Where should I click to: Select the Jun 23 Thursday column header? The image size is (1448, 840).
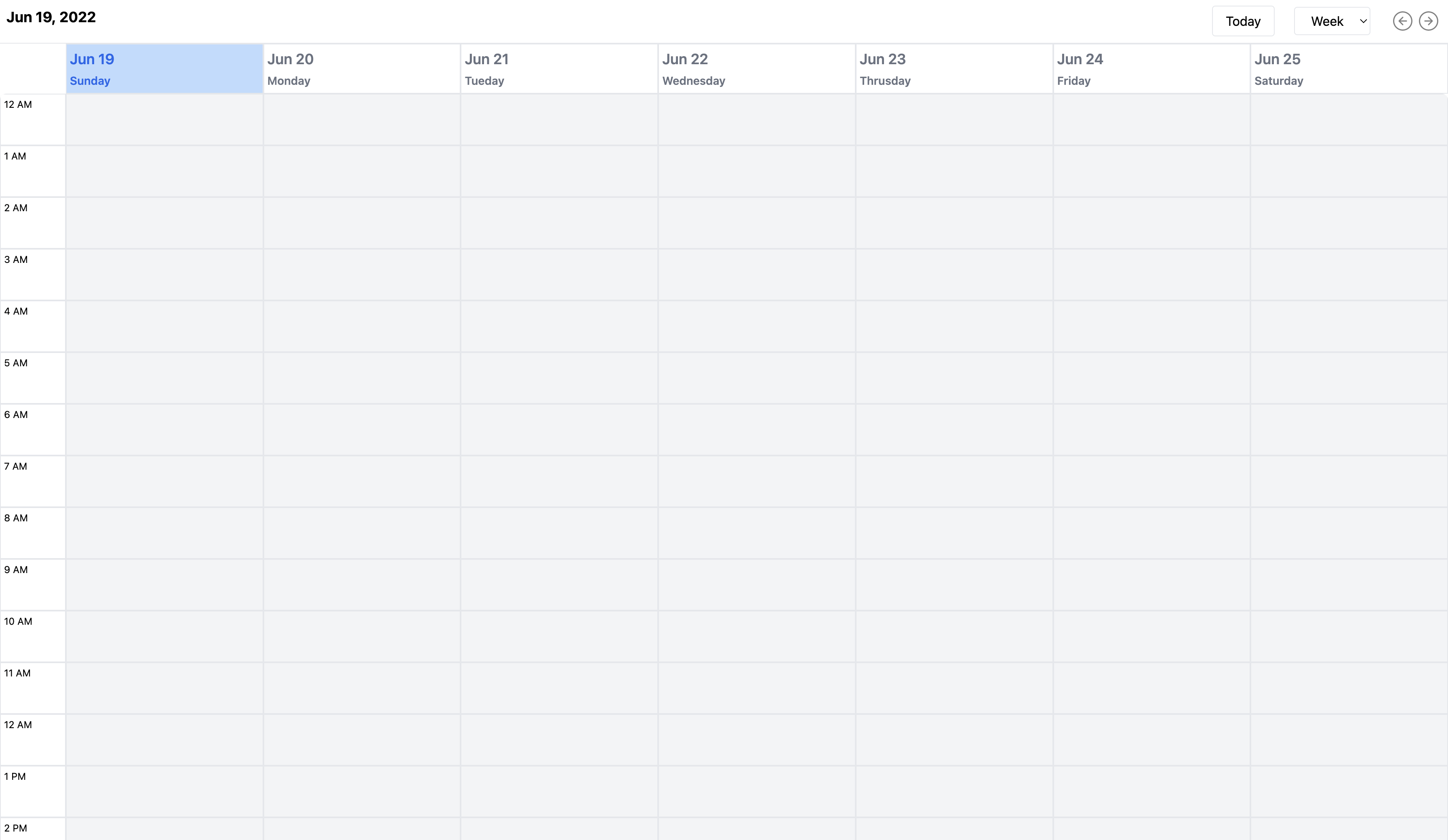[954, 69]
